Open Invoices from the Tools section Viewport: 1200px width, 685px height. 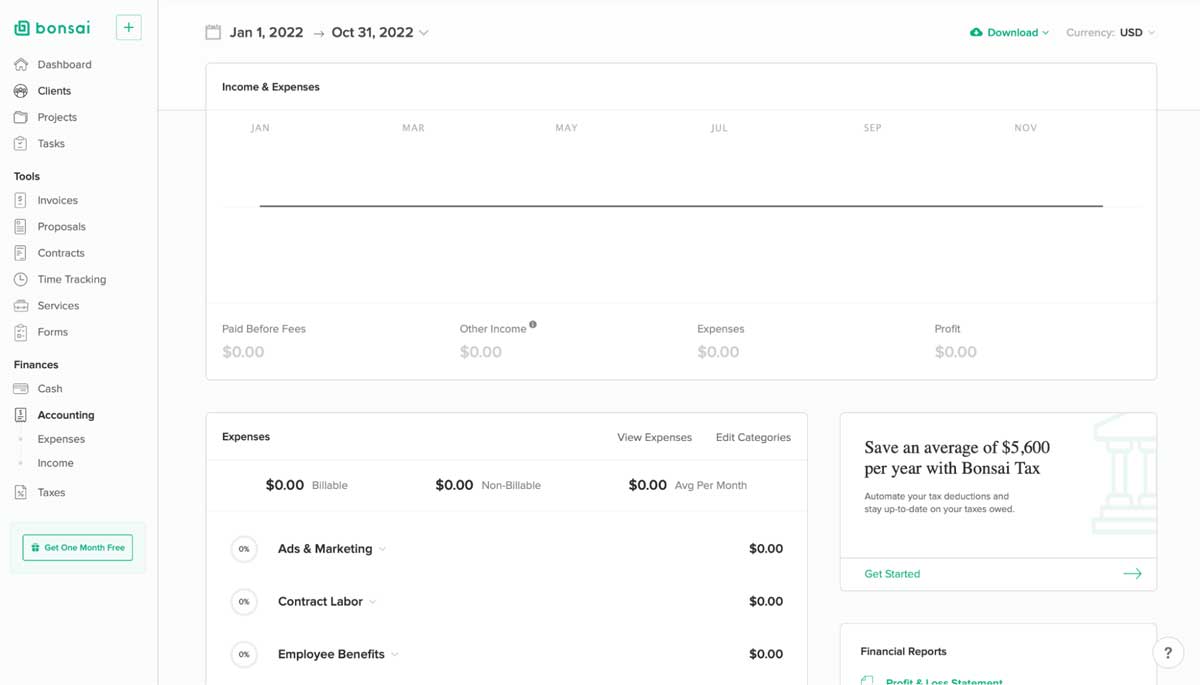pos(21,200)
